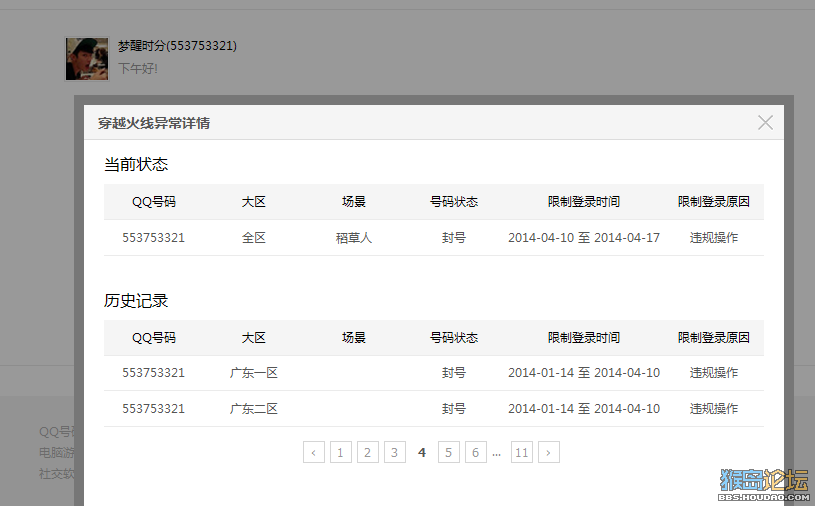Click 违规操作 in the 广东一区 row
This screenshot has width=815, height=506.
714,373
